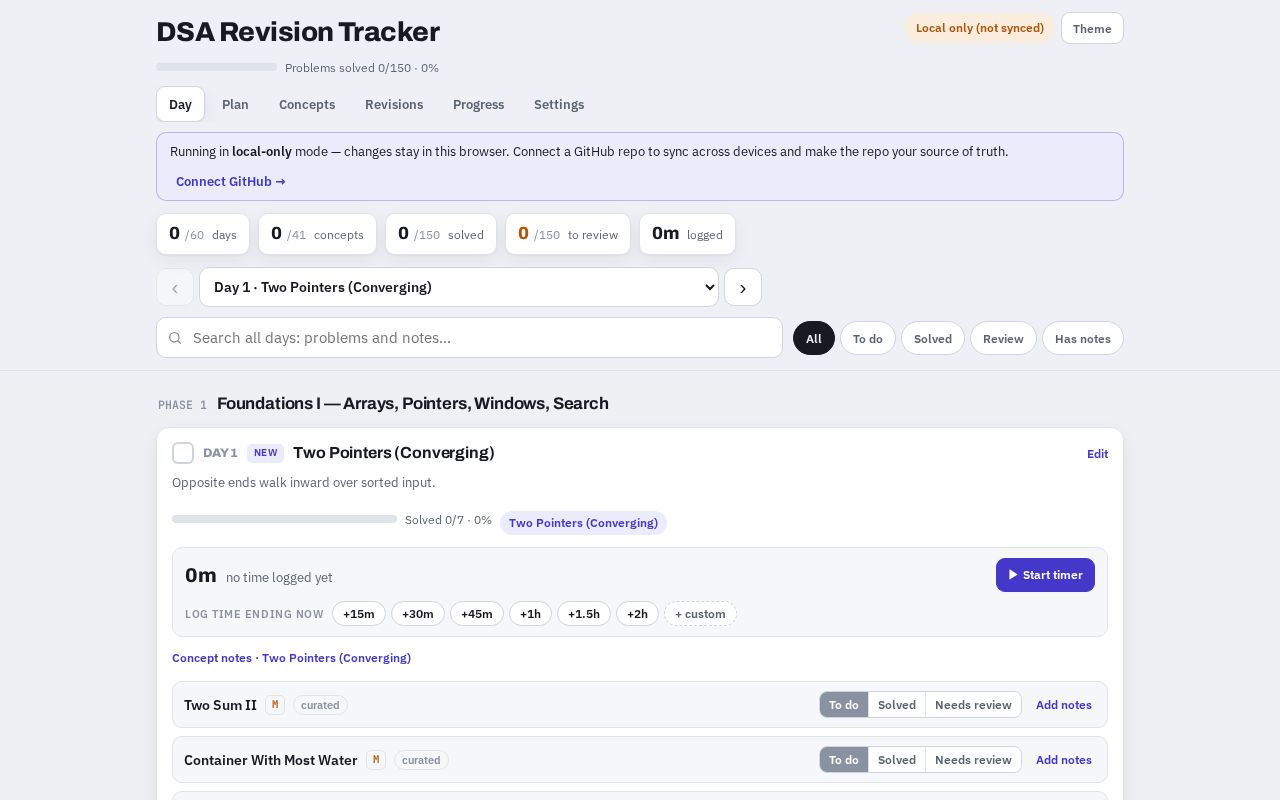Log +2h of time
The image size is (1280, 800).
637,614
